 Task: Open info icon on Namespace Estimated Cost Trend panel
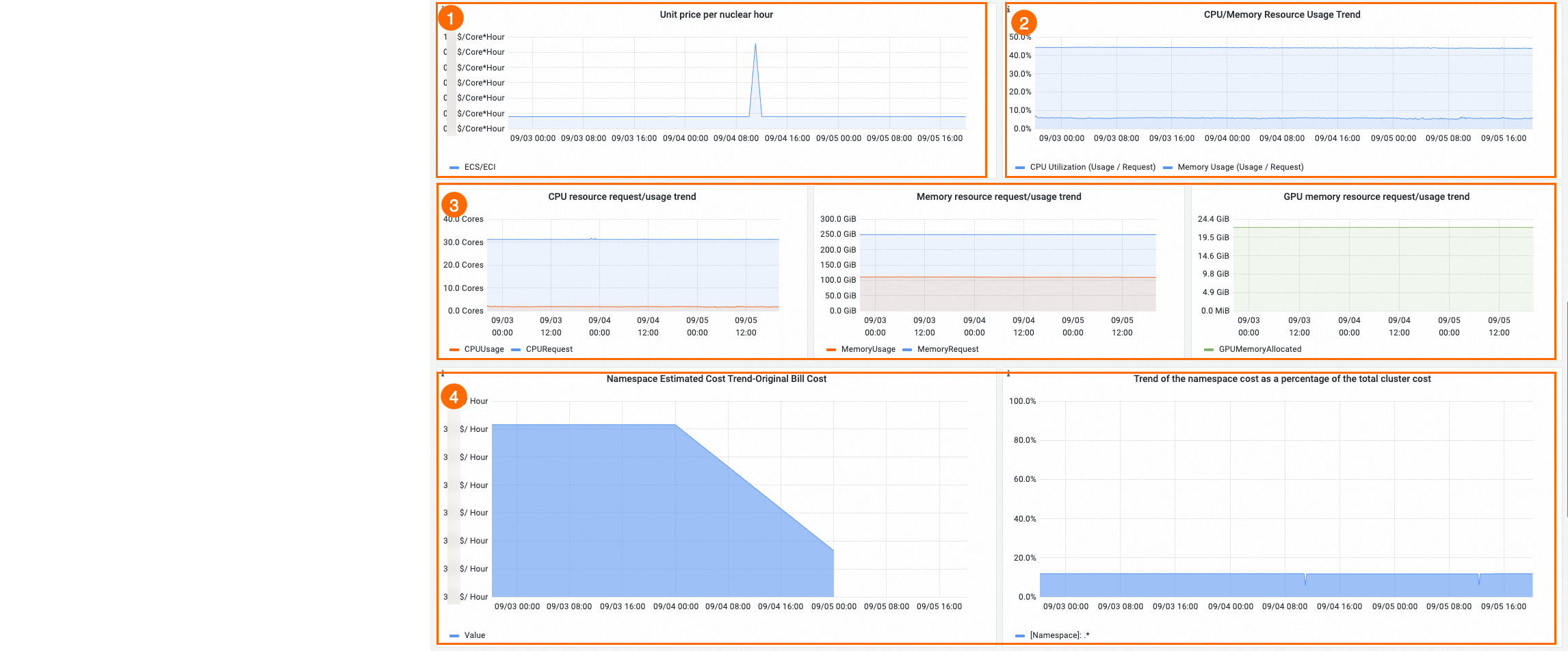coord(443,373)
